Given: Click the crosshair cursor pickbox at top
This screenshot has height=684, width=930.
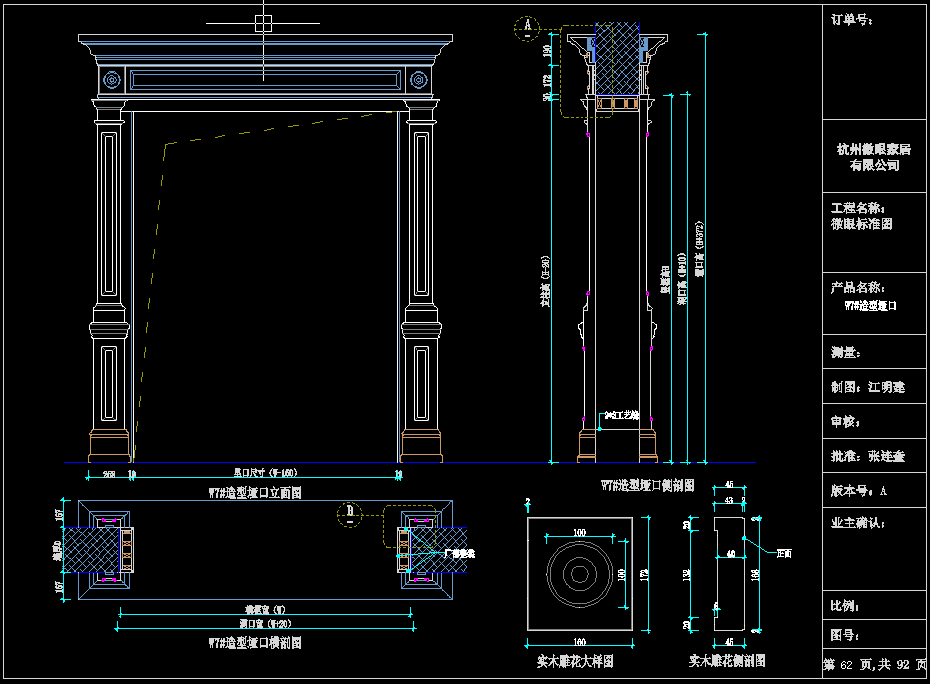Looking at the screenshot, I should coord(263,22).
